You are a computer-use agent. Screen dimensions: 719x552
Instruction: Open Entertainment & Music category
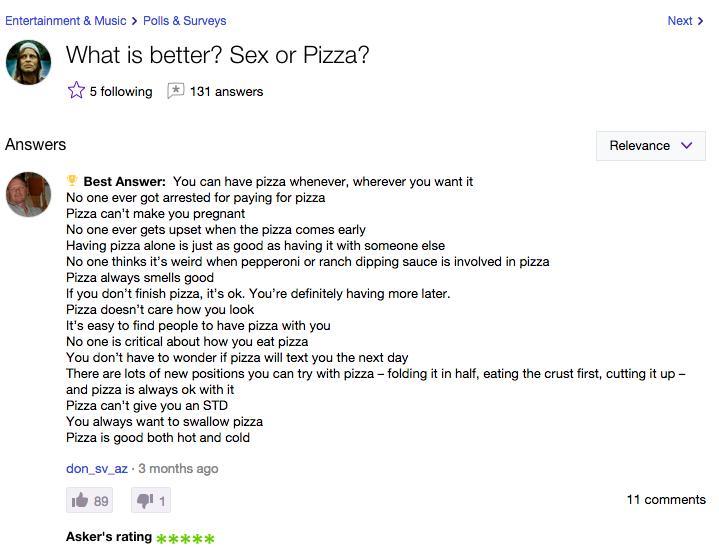[66, 21]
